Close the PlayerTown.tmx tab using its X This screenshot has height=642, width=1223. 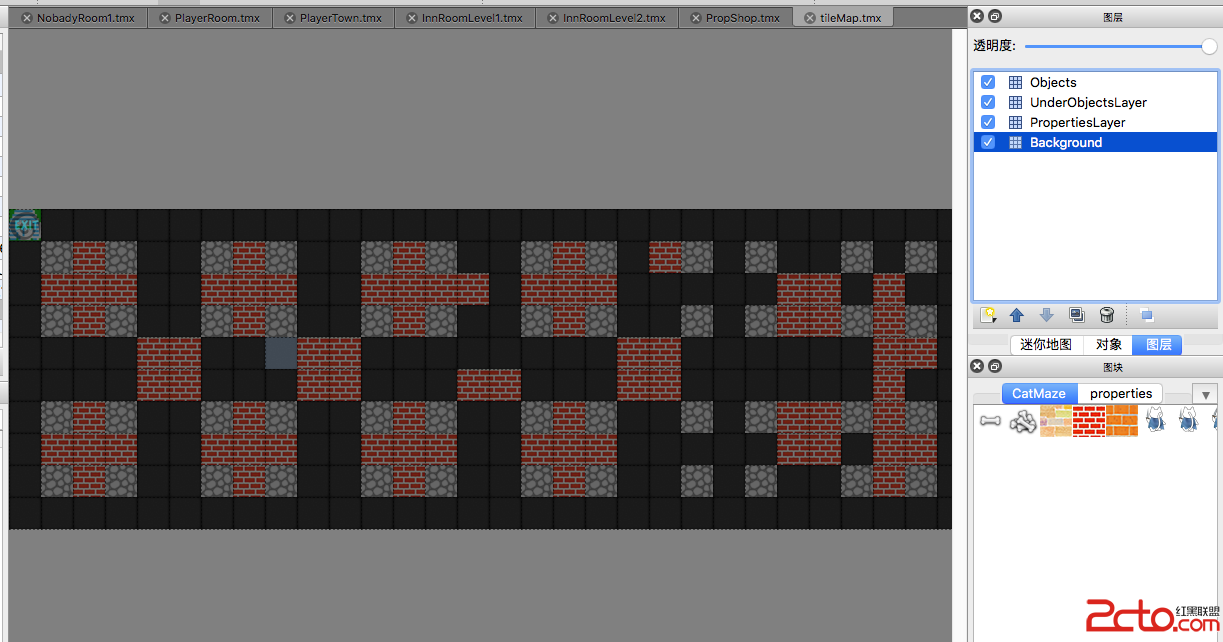(289, 18)
